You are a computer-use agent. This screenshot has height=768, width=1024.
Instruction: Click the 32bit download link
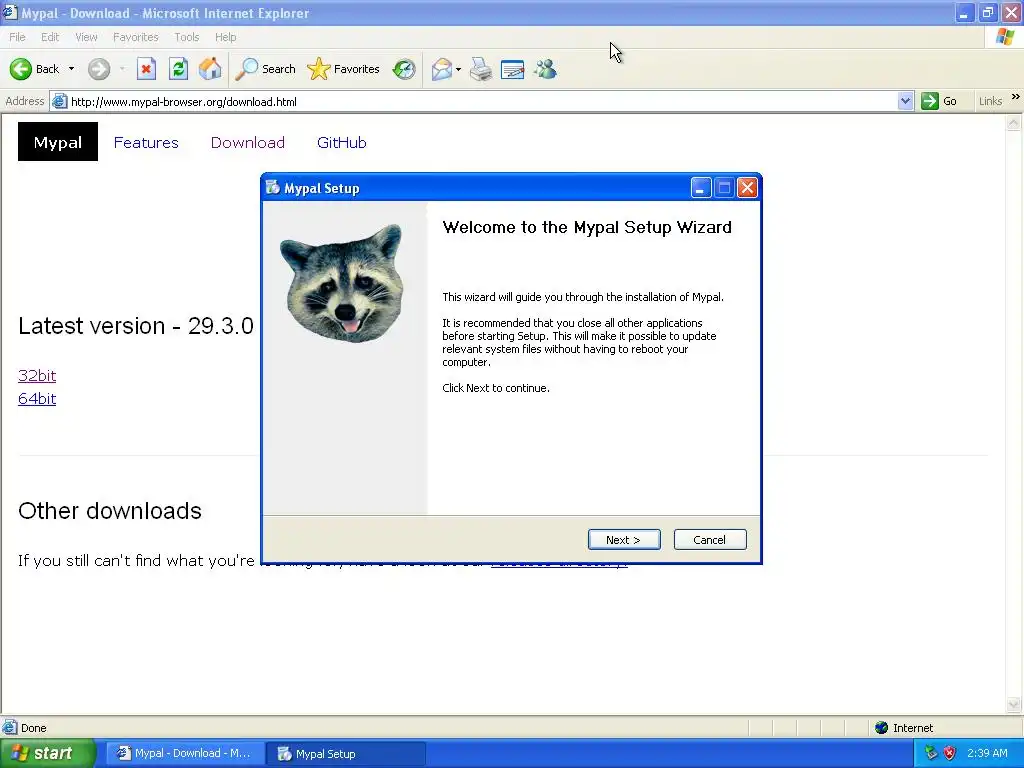37,376
